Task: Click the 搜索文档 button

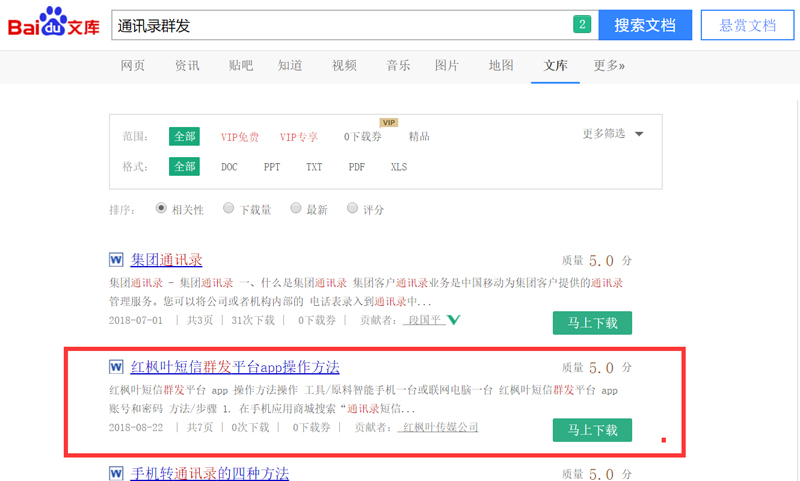Action: pos(645,25)
